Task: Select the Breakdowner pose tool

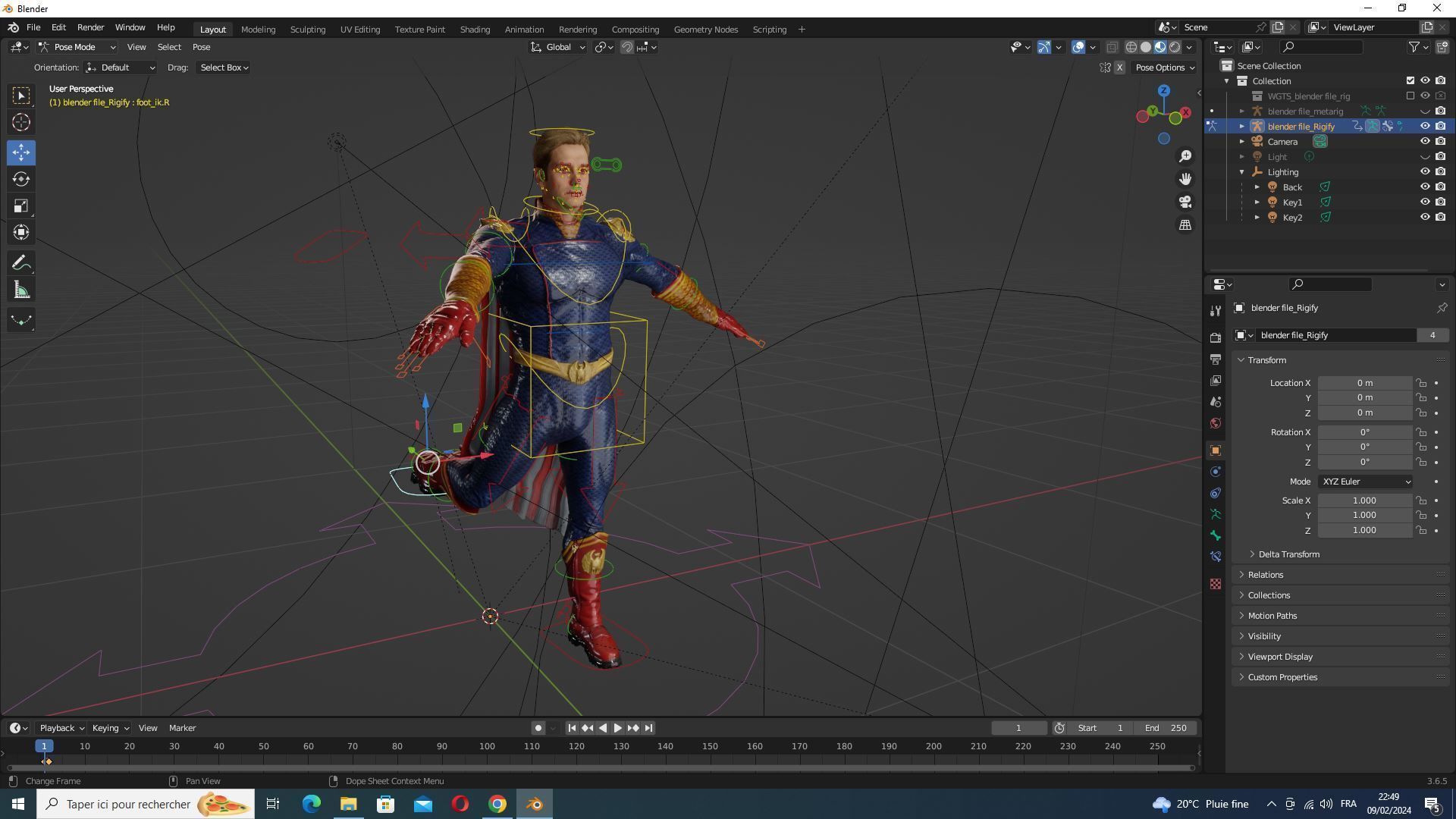Action: [21, 320]
